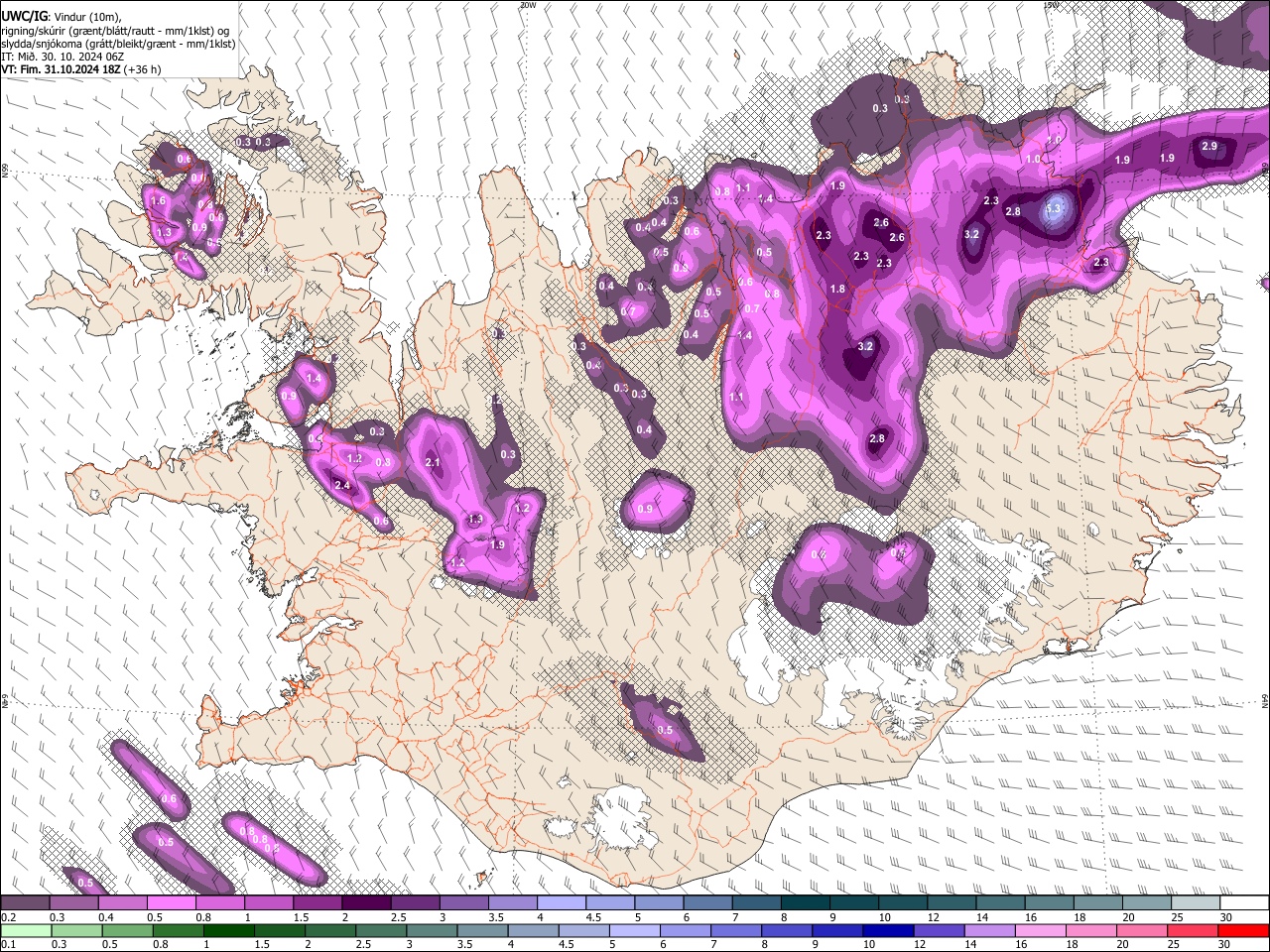The width and height of the screenshot is (1270, 952).
Task: Click the darkest purple swatch labeled 2
Action: pyautogui.click(x=366, y=903)
